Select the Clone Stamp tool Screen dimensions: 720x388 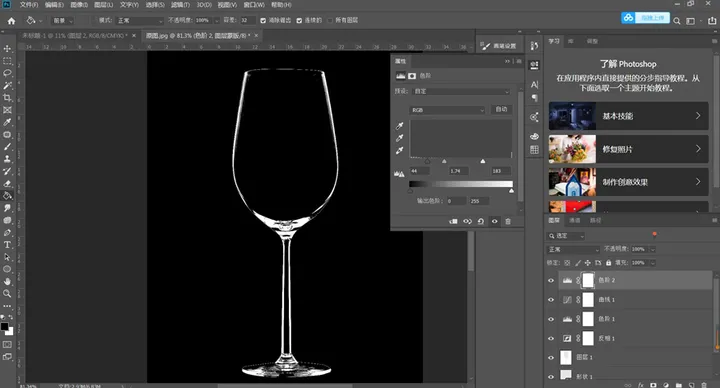click(7, 159)
